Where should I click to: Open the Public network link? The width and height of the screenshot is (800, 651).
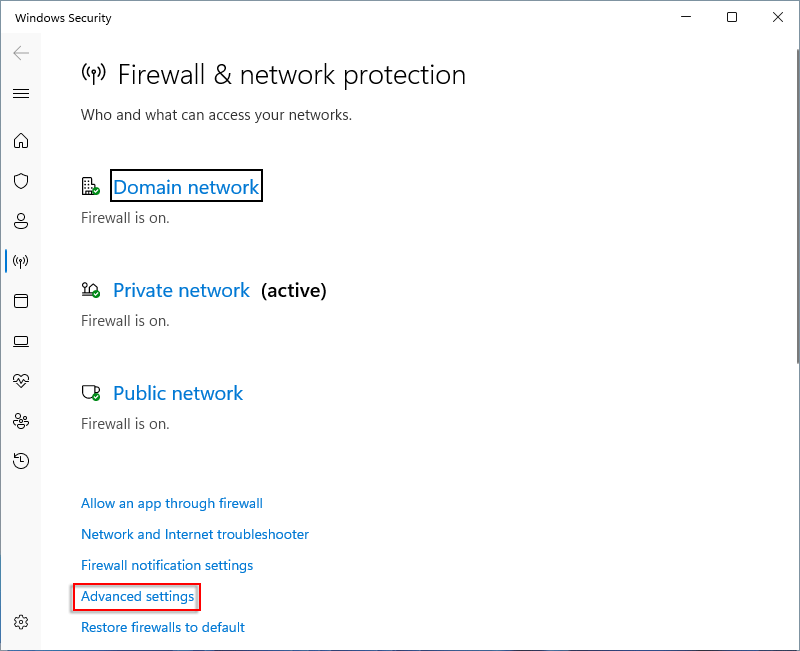click(x=178, y=393)
